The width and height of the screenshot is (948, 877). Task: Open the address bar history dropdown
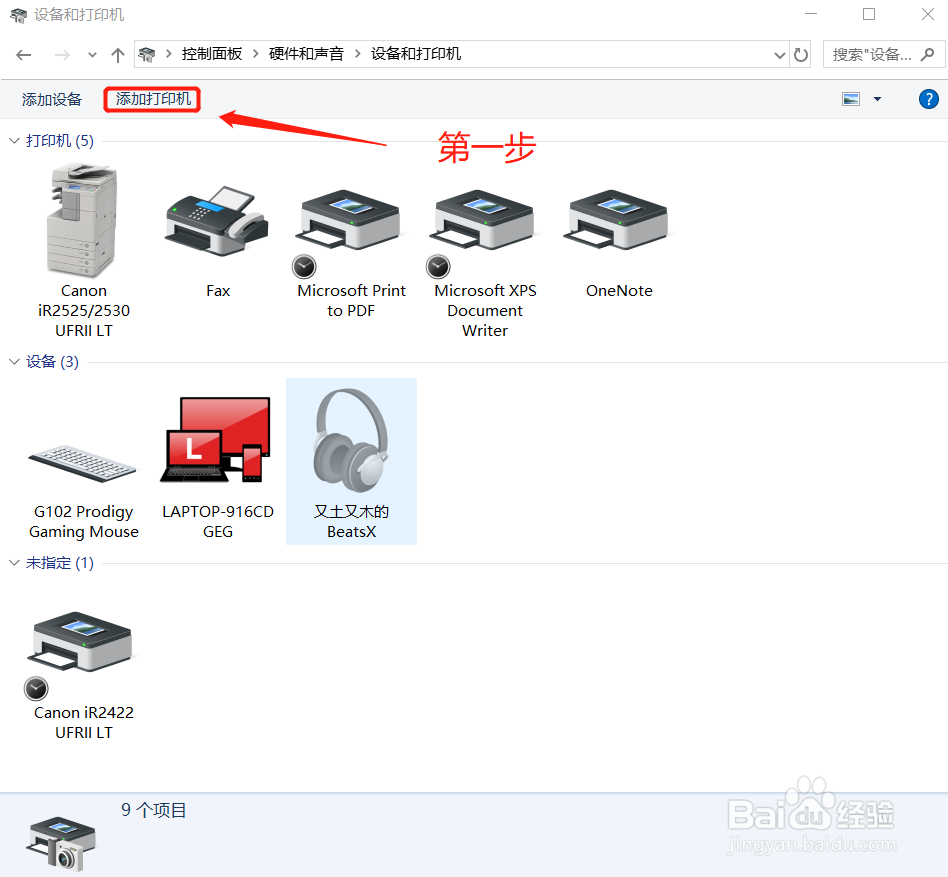point(780,55)
